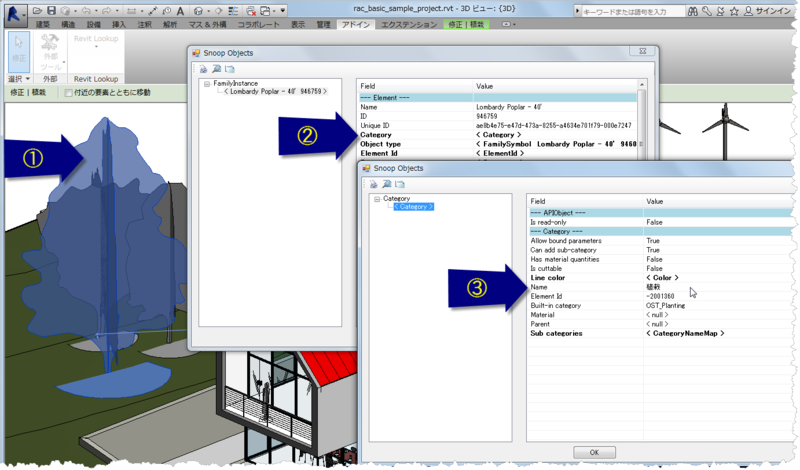Open the 構造 ribbon tab

(x=68, y=24)
